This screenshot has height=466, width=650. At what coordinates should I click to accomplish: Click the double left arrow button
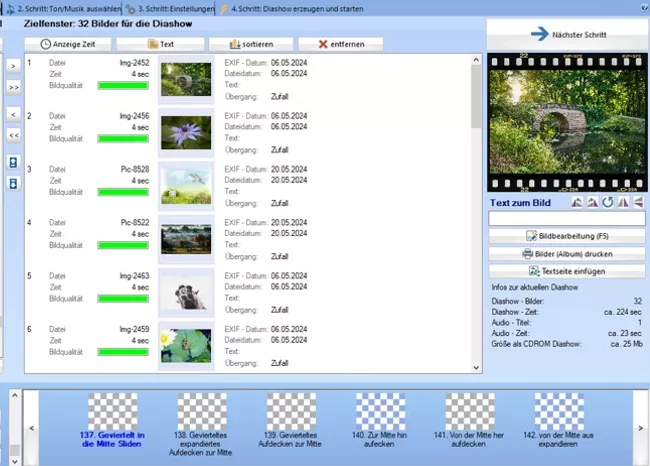point(13,134)
